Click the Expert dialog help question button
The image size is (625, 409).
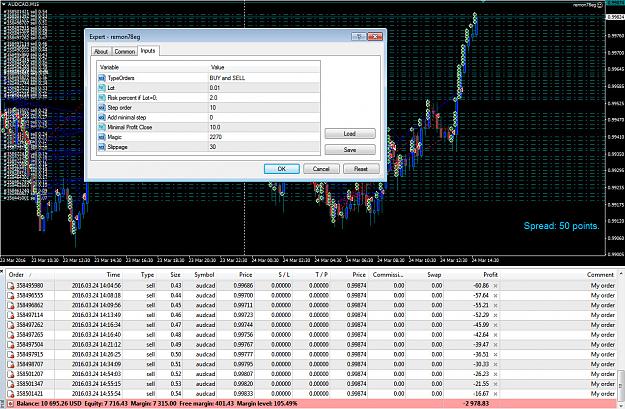pos(359,37)
